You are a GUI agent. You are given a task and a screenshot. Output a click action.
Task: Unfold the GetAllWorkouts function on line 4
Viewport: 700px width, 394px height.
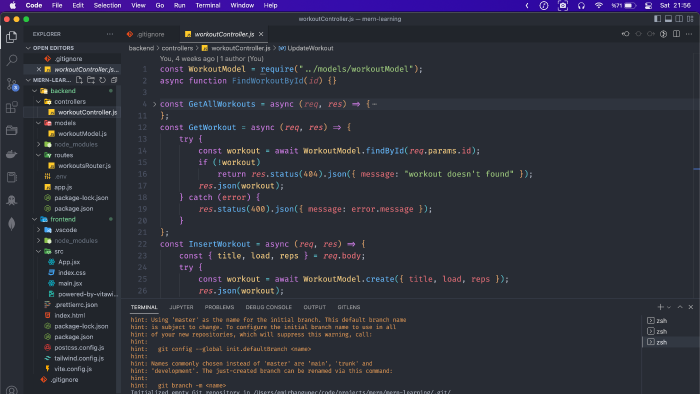tap(154, 104)
